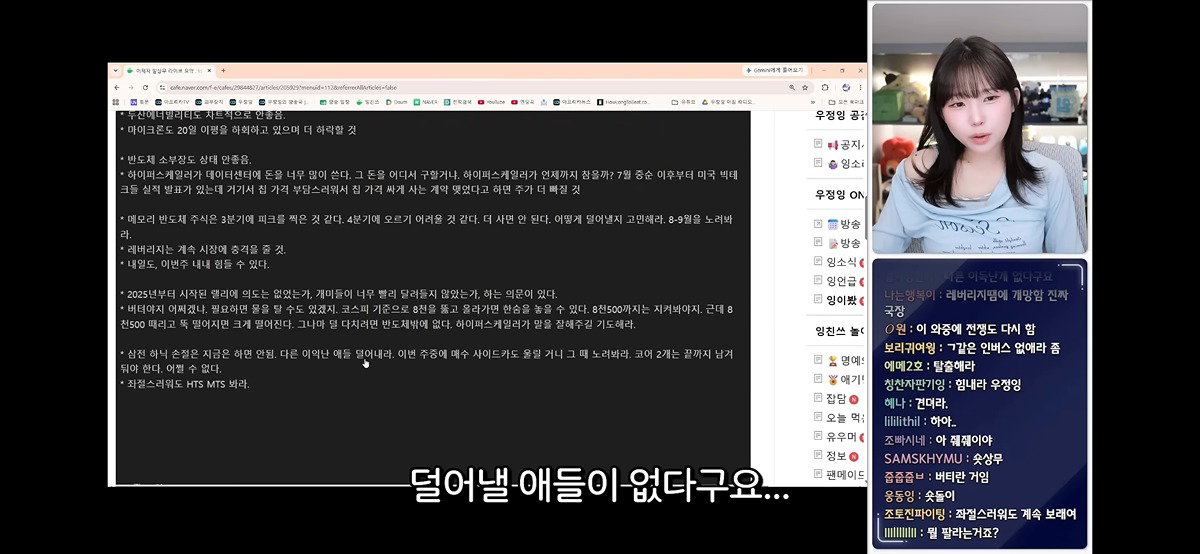
Task: Open the 명예 board with trophy icon
Action: pos(841,360)
